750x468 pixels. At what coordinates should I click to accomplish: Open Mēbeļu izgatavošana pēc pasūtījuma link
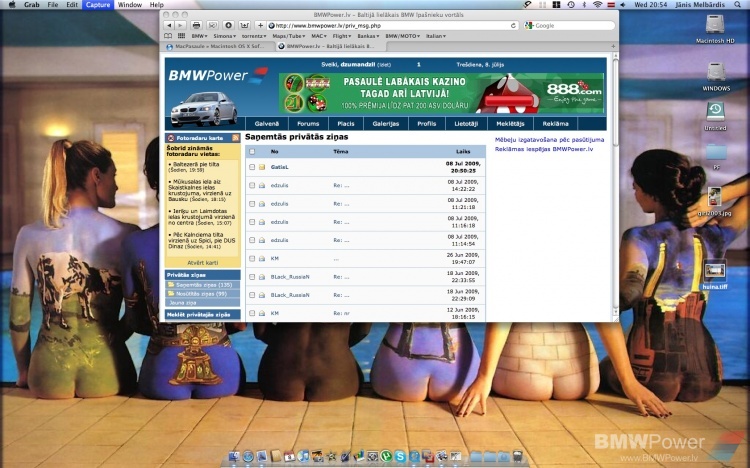(x=549, y=140)
